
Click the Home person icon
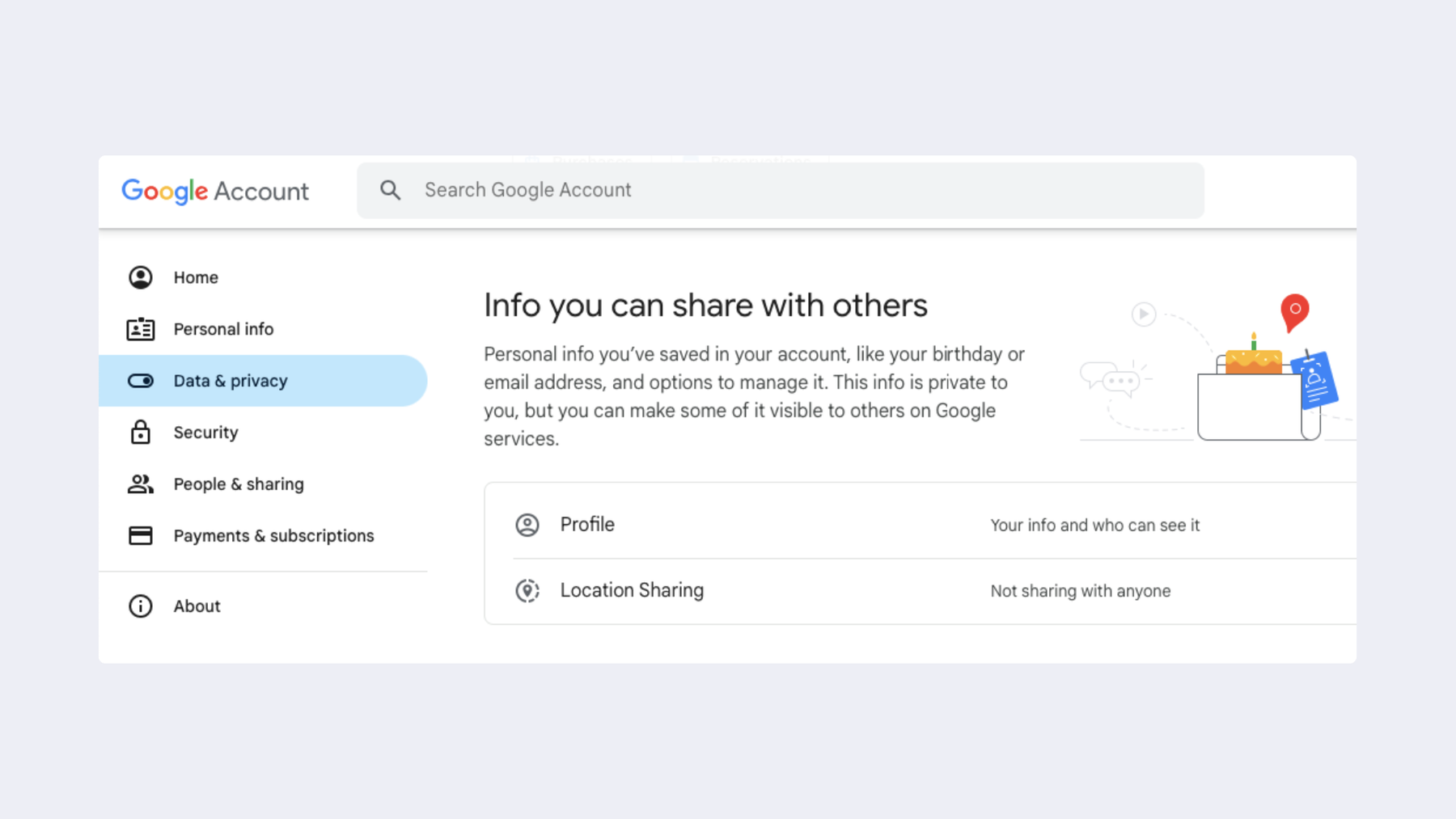(x=141, y=277)
